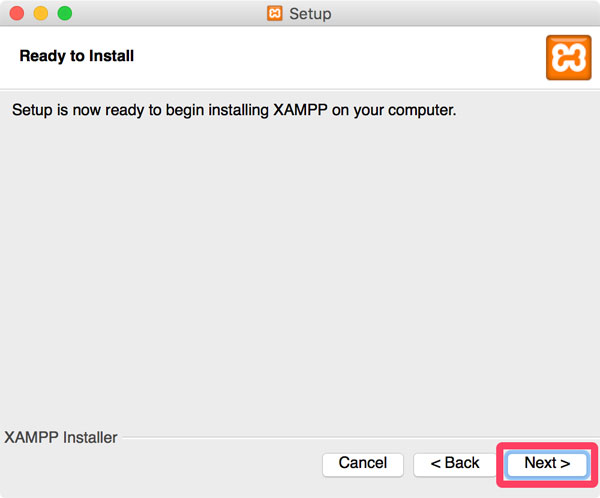Proceed by clicking the Next > button
600x498 pixels.
[x=547, y=464]
